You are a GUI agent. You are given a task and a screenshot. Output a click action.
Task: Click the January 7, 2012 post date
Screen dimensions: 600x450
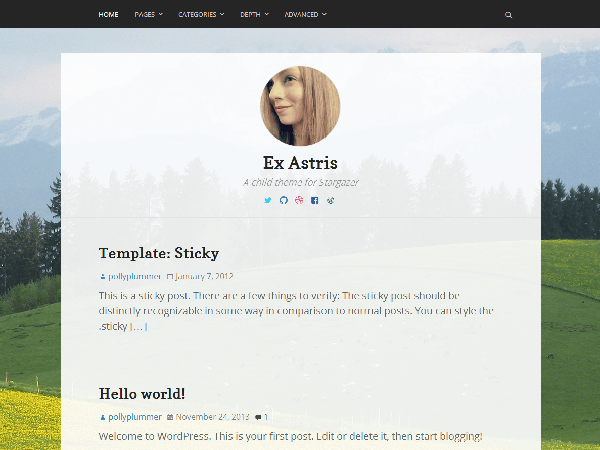pyautogui.click(x=204, y=276)
